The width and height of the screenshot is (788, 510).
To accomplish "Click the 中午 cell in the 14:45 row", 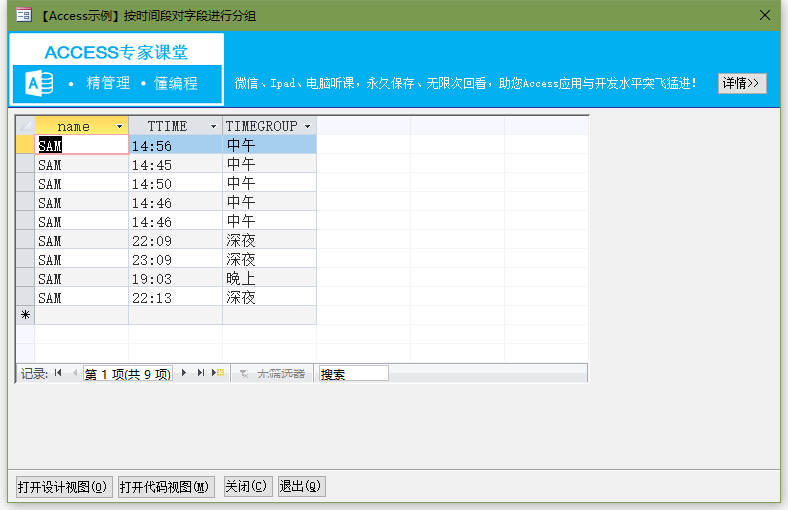I will [269, 164].
